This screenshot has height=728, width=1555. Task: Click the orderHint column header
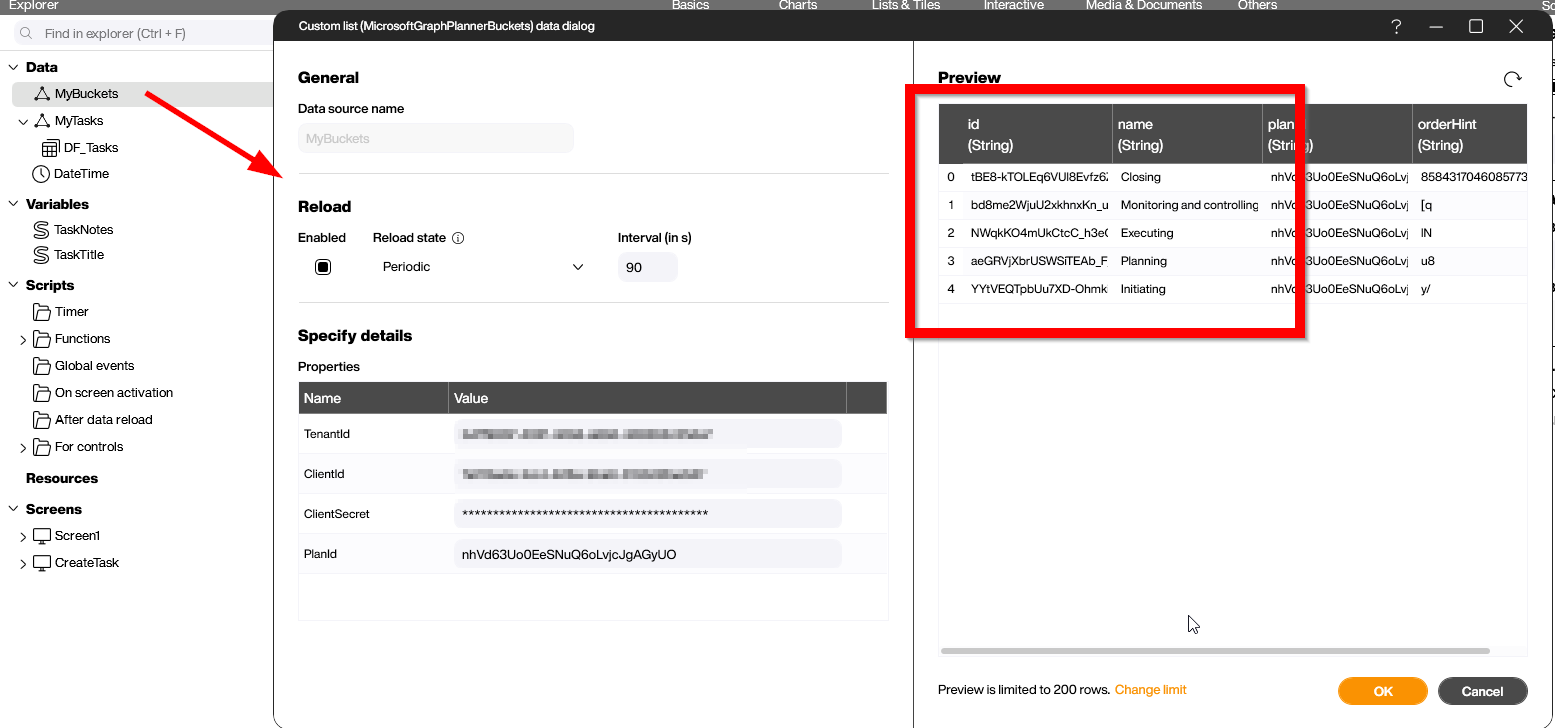tap(1469, 134)
